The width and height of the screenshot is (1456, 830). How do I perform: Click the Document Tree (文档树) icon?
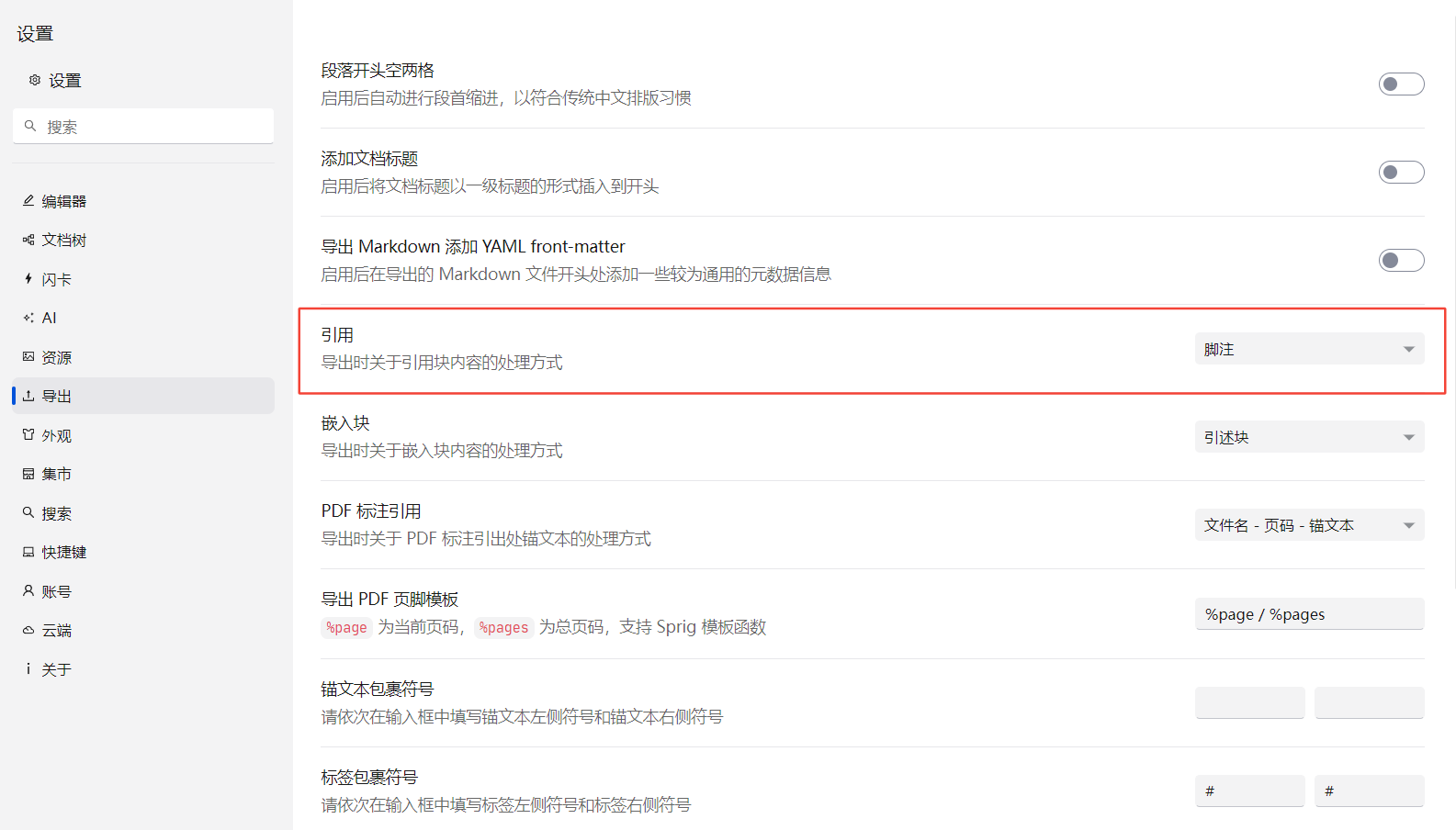[28, 240]
